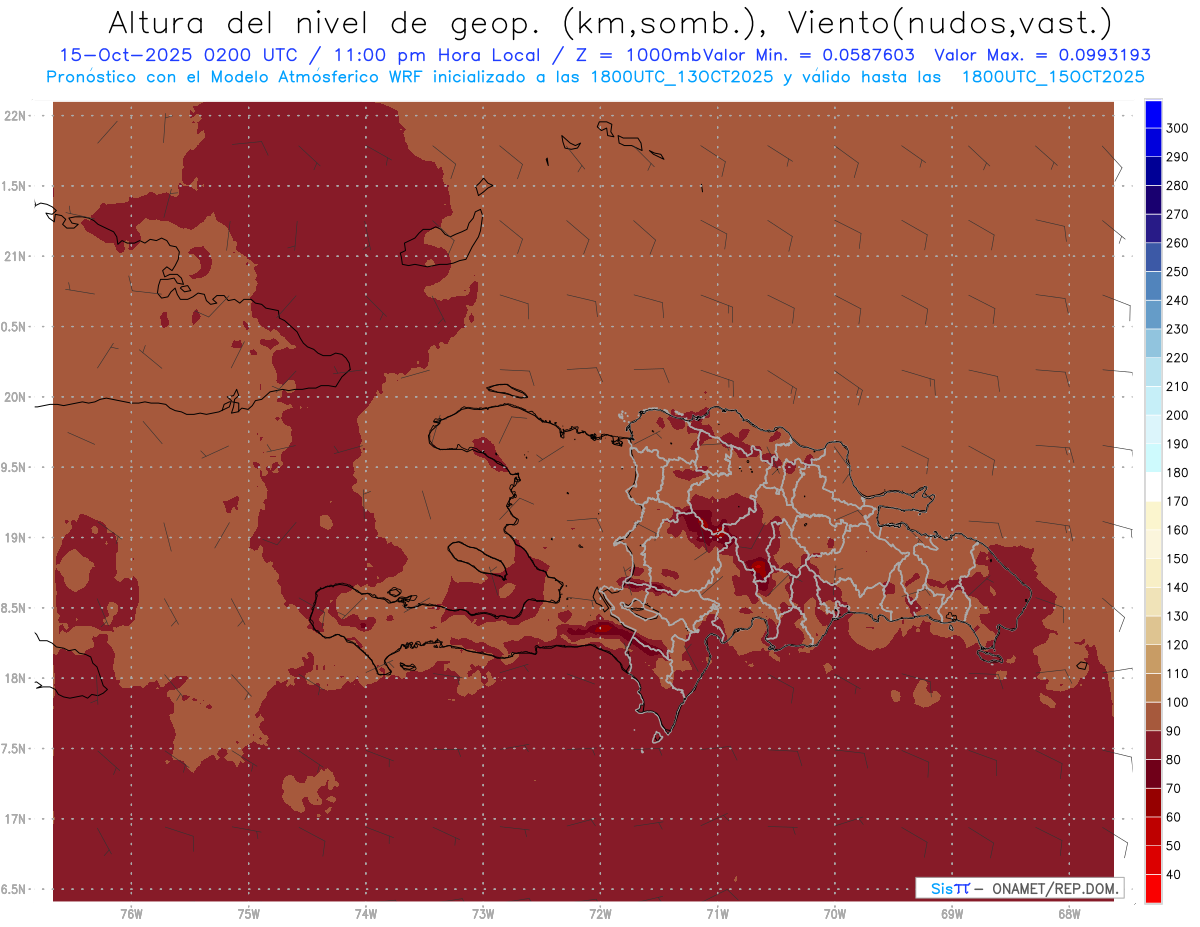Viewport: 1200px width, 927px height.
Task: Click the latitude label 7.5N
Action: click(x=15, y=749)
